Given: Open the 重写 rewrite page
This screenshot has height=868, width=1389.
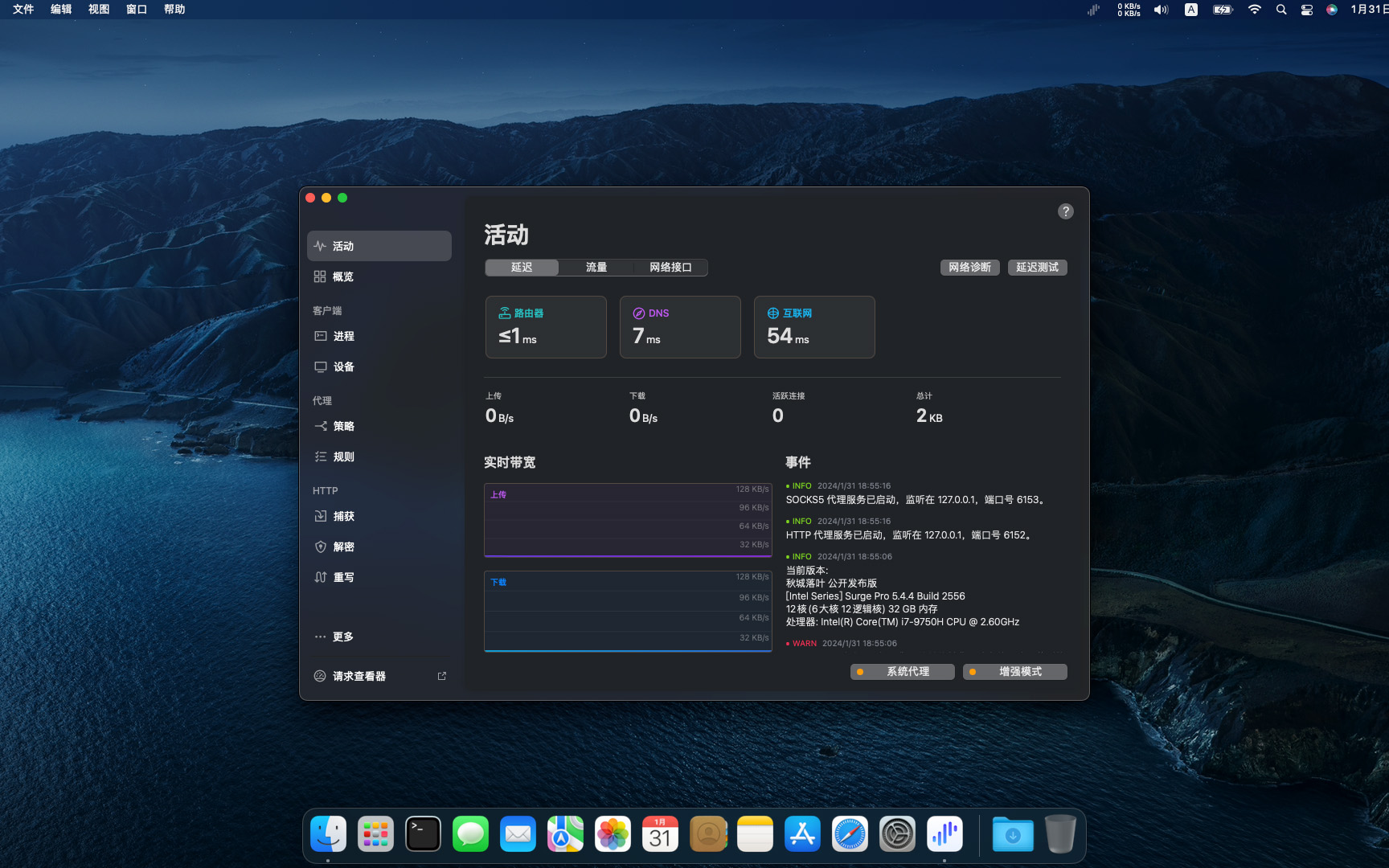Looking at the screenshot, I should (x=379, y=577).
